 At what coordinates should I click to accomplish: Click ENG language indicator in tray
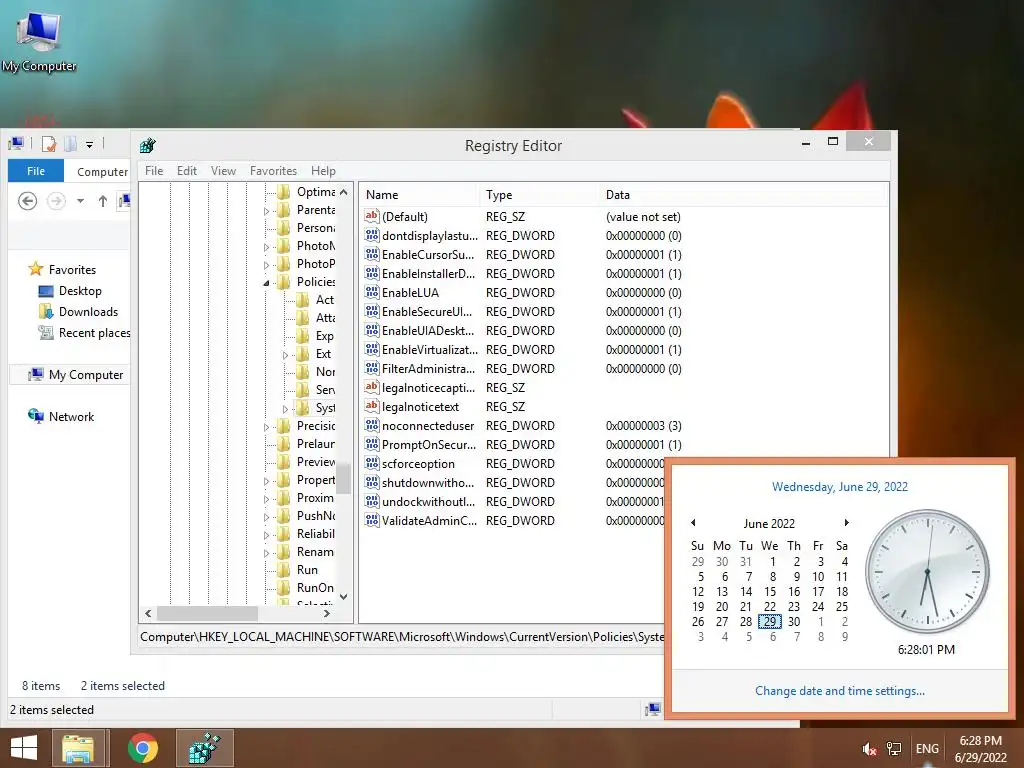[x=927, y=749]
